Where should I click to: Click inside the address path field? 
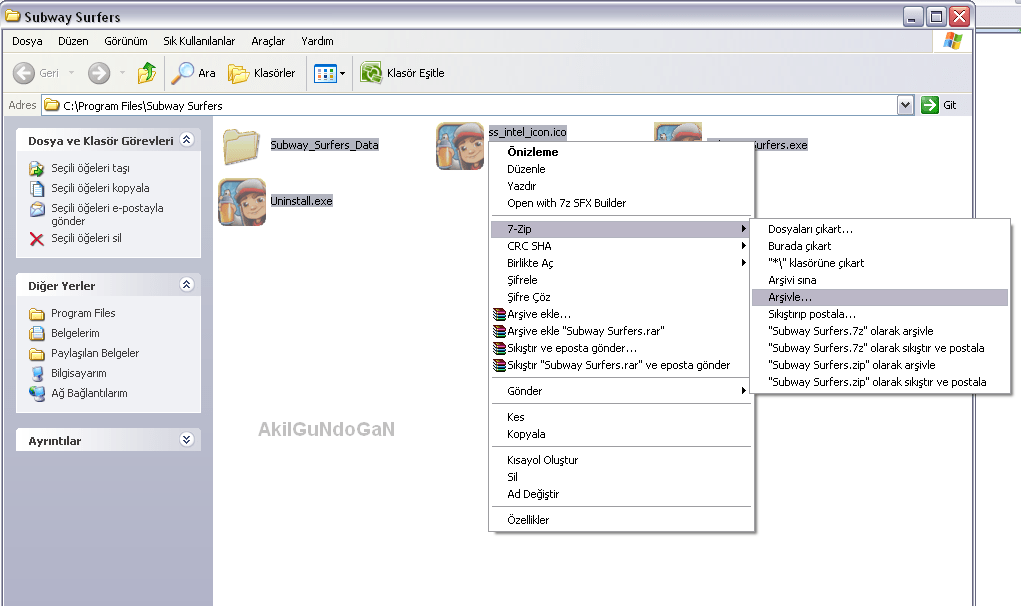click(x=480, y=105)
